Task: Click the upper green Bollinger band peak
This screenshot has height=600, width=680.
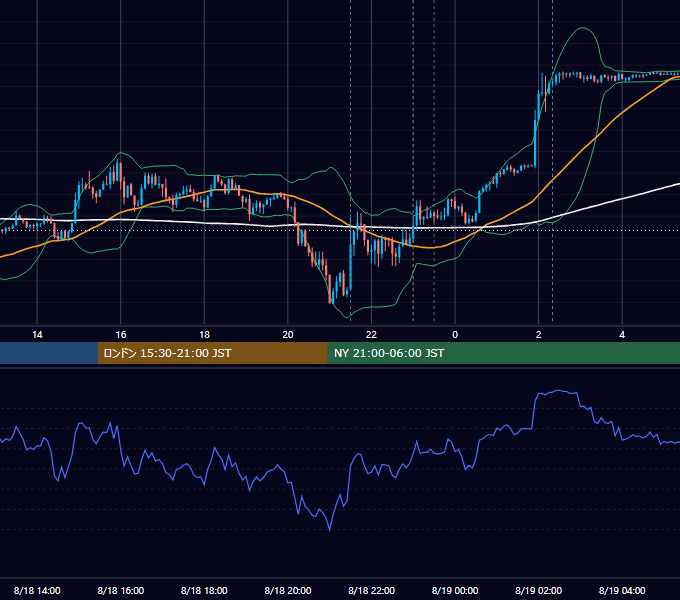Action: 582,28
